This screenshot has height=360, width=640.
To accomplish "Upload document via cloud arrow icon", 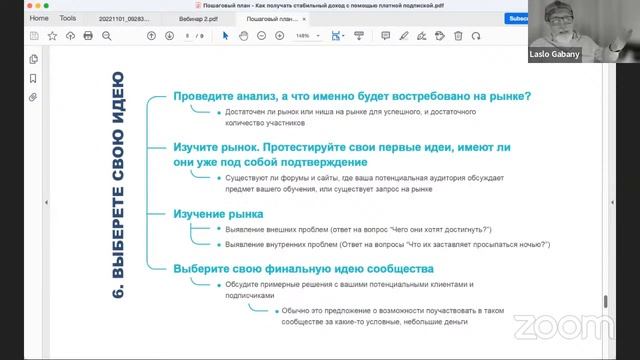I will [x=70, y=36].
